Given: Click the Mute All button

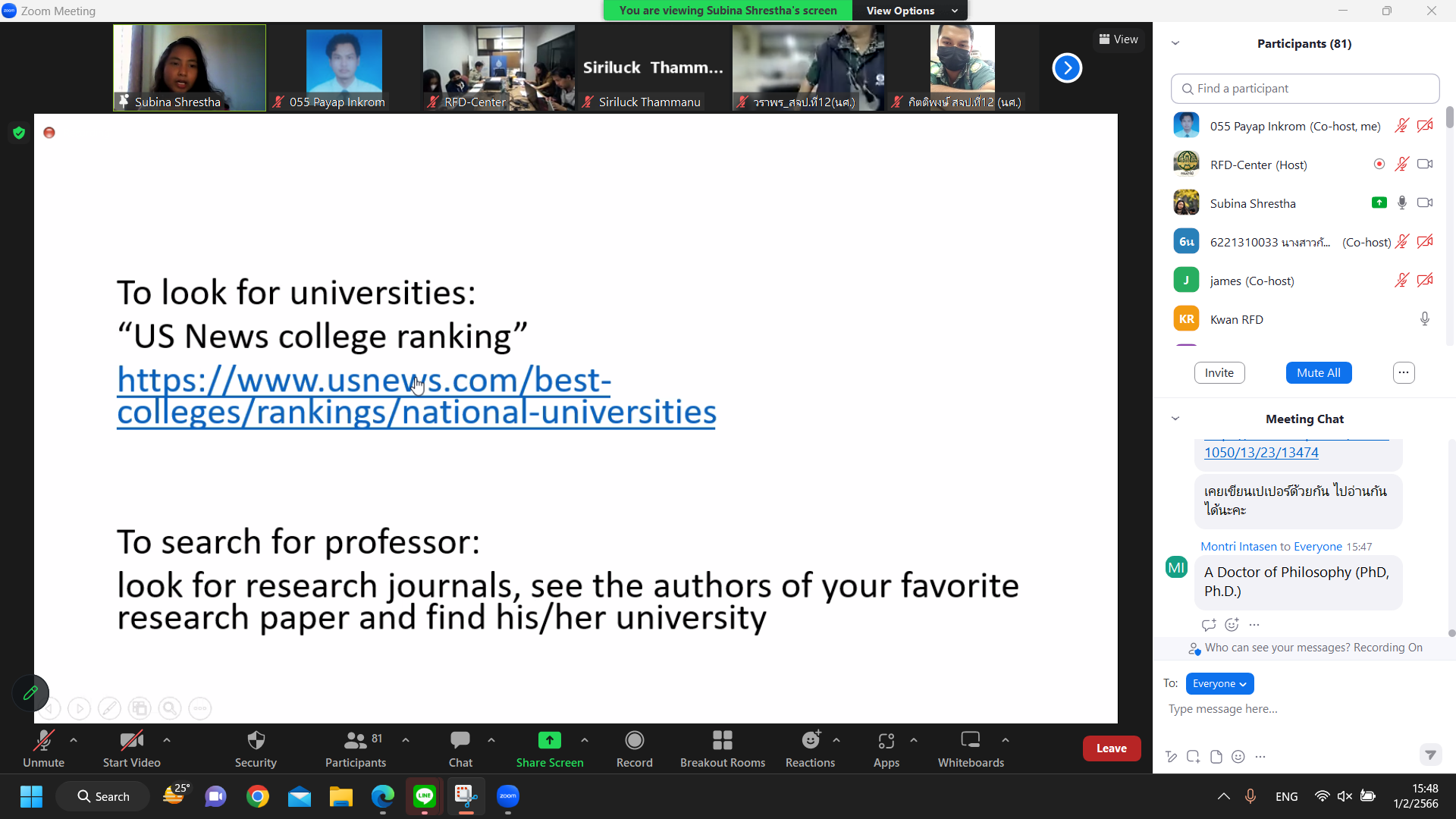Looking at the screenshot, I should pyautogui.click(x=1318, y=372).
